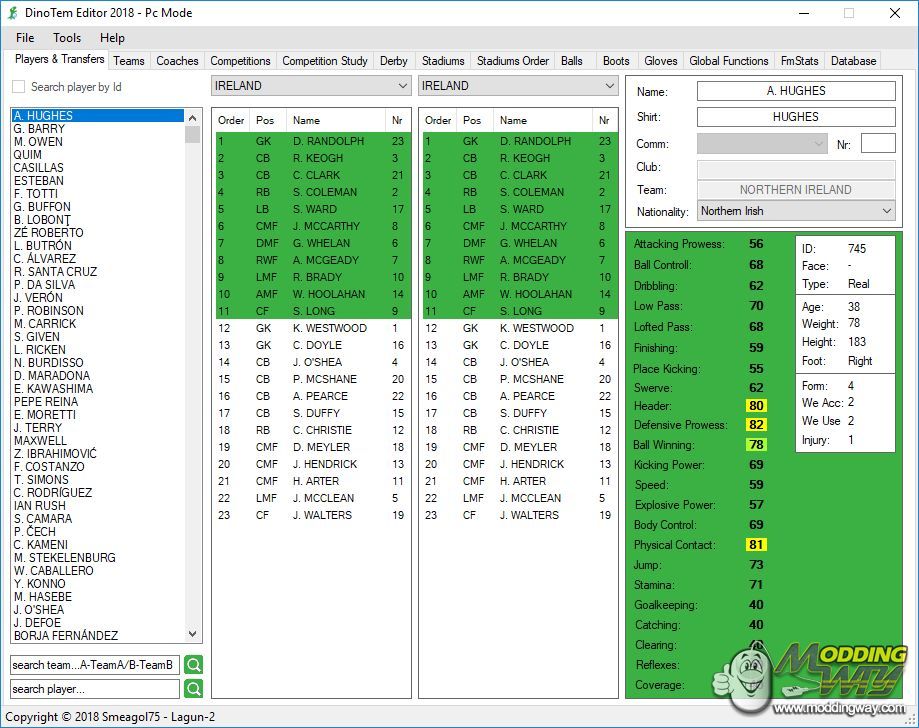Click the highlighted Defensive Prowess value 82

click(x=755, y=425)
